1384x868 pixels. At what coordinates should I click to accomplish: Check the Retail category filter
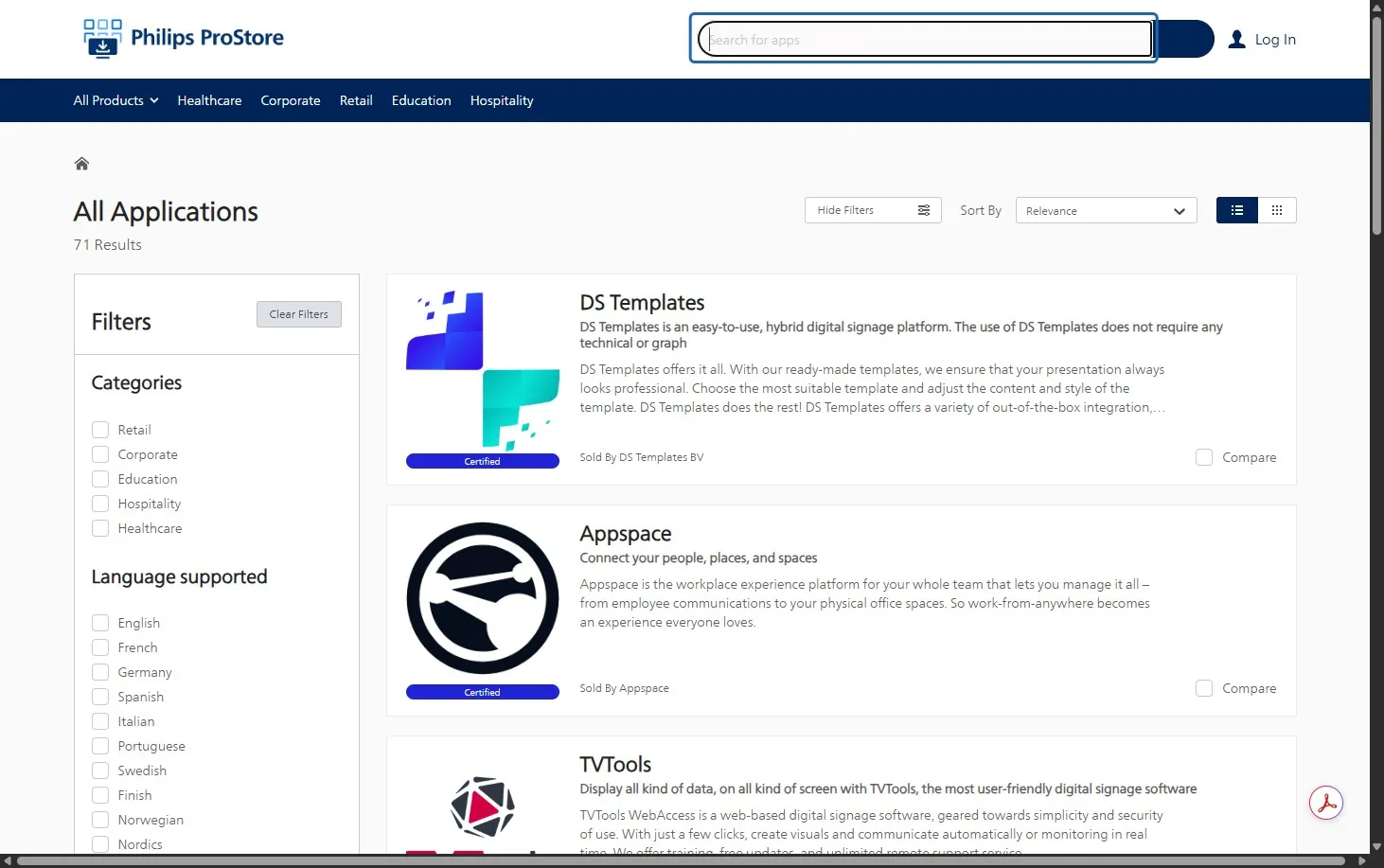tap(100, 430)
